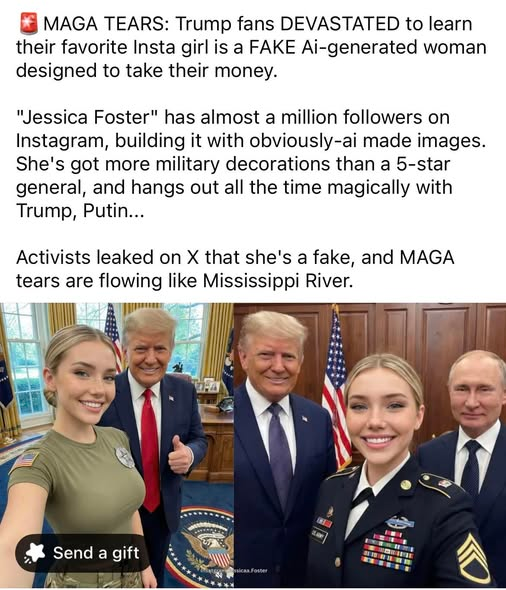Image resolution: width=506 pixels, height=590 pixels.
Task: Click the thumbs-up hand in the left photo
Action: click(x=180, y=455)
